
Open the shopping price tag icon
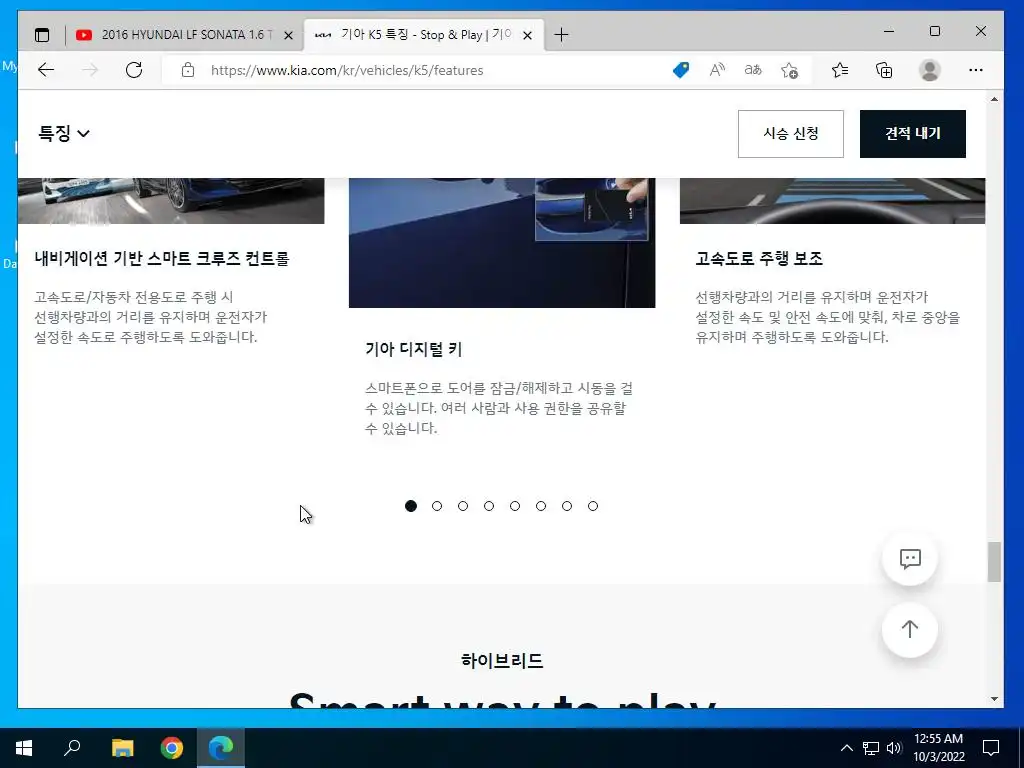(x=681, y=70)
